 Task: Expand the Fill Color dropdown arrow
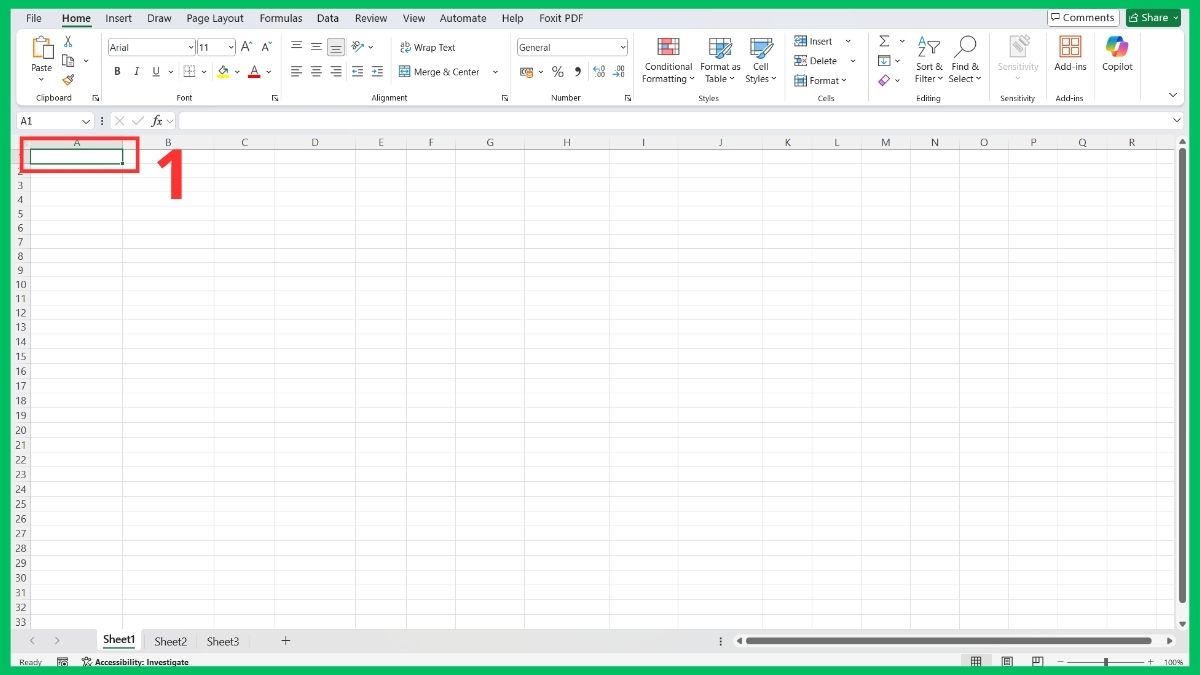tap(237, 71)
